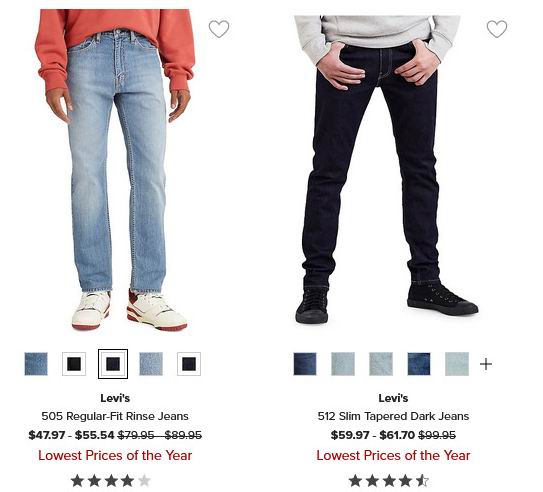Choose first dark indigo swatch on 512 jeans
This screenshot has width=543, height=492.
305,364
